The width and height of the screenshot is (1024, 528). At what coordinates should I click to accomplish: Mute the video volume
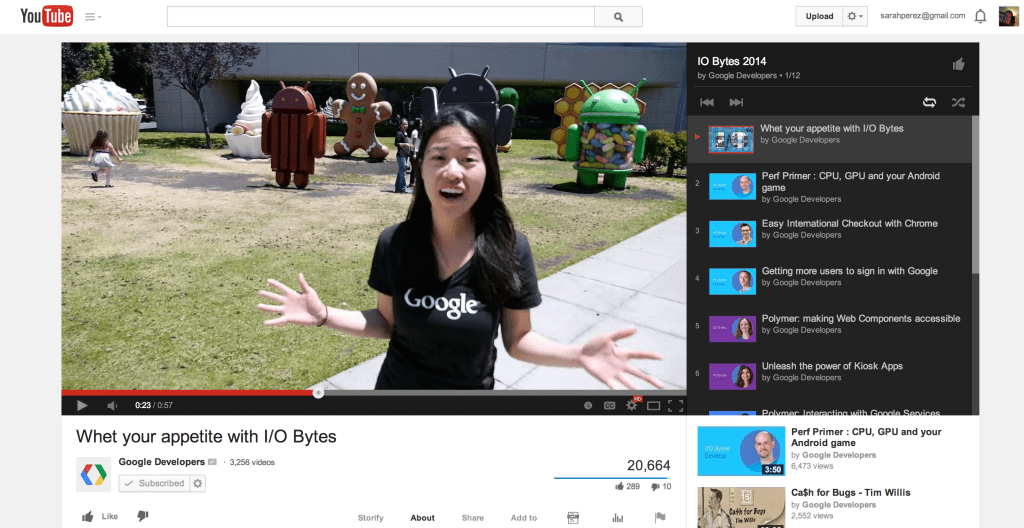coord(112,405)
